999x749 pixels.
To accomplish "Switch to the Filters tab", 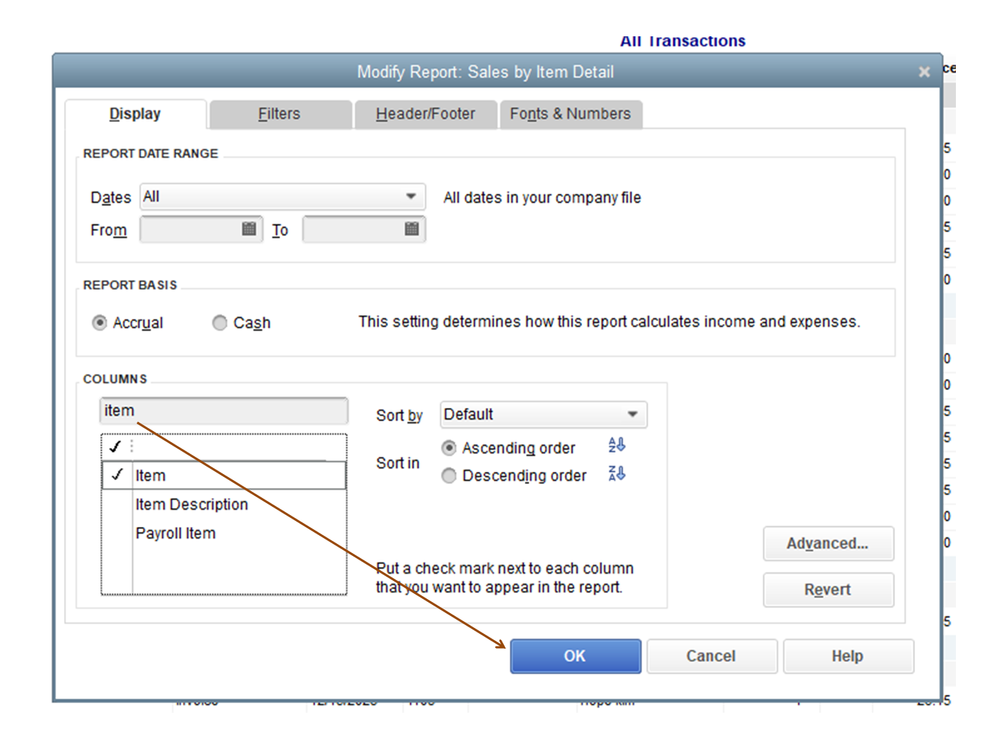I will coord(280,114).
